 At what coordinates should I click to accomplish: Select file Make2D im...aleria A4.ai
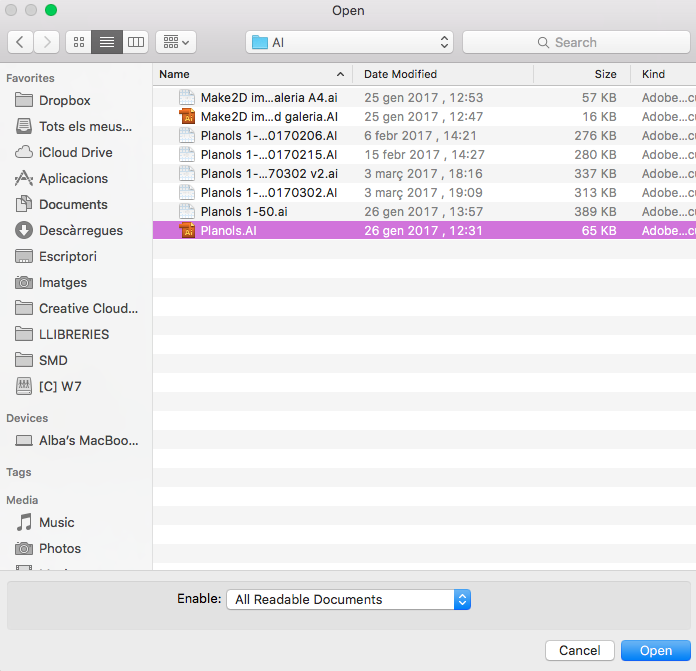click(x=424, y=98)
